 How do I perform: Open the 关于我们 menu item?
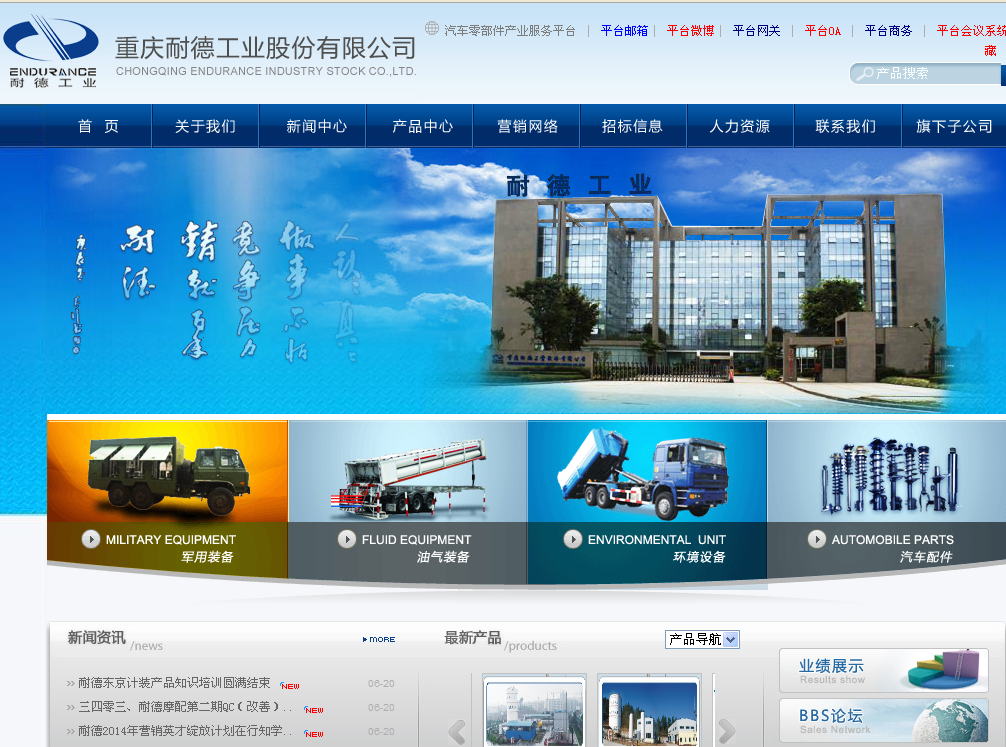(x=205, y=126)
